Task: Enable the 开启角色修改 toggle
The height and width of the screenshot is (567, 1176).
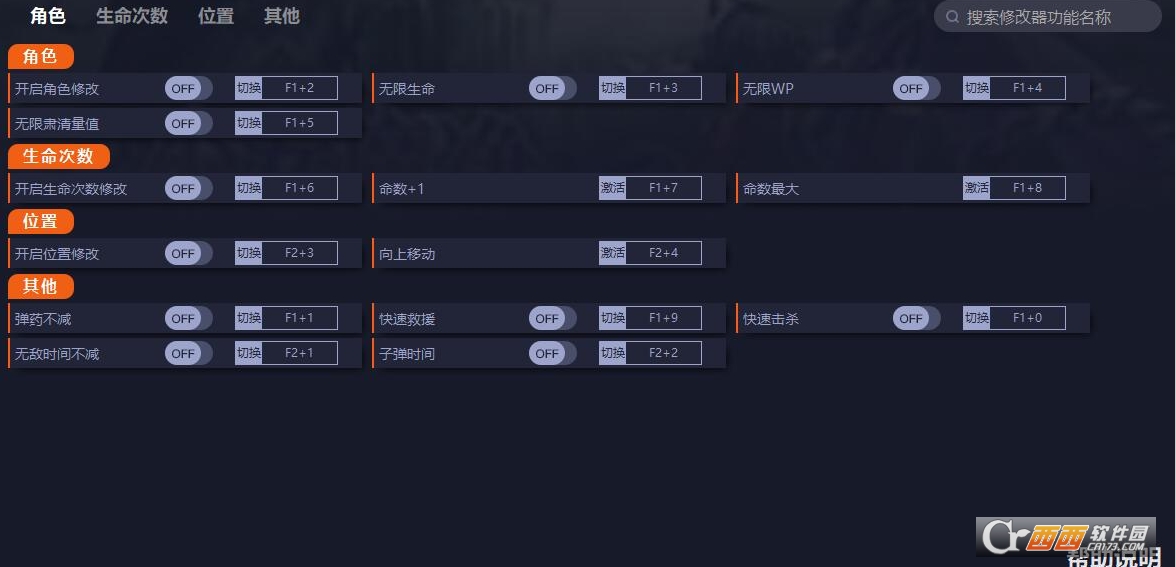Action: click(x=189, y=88)
